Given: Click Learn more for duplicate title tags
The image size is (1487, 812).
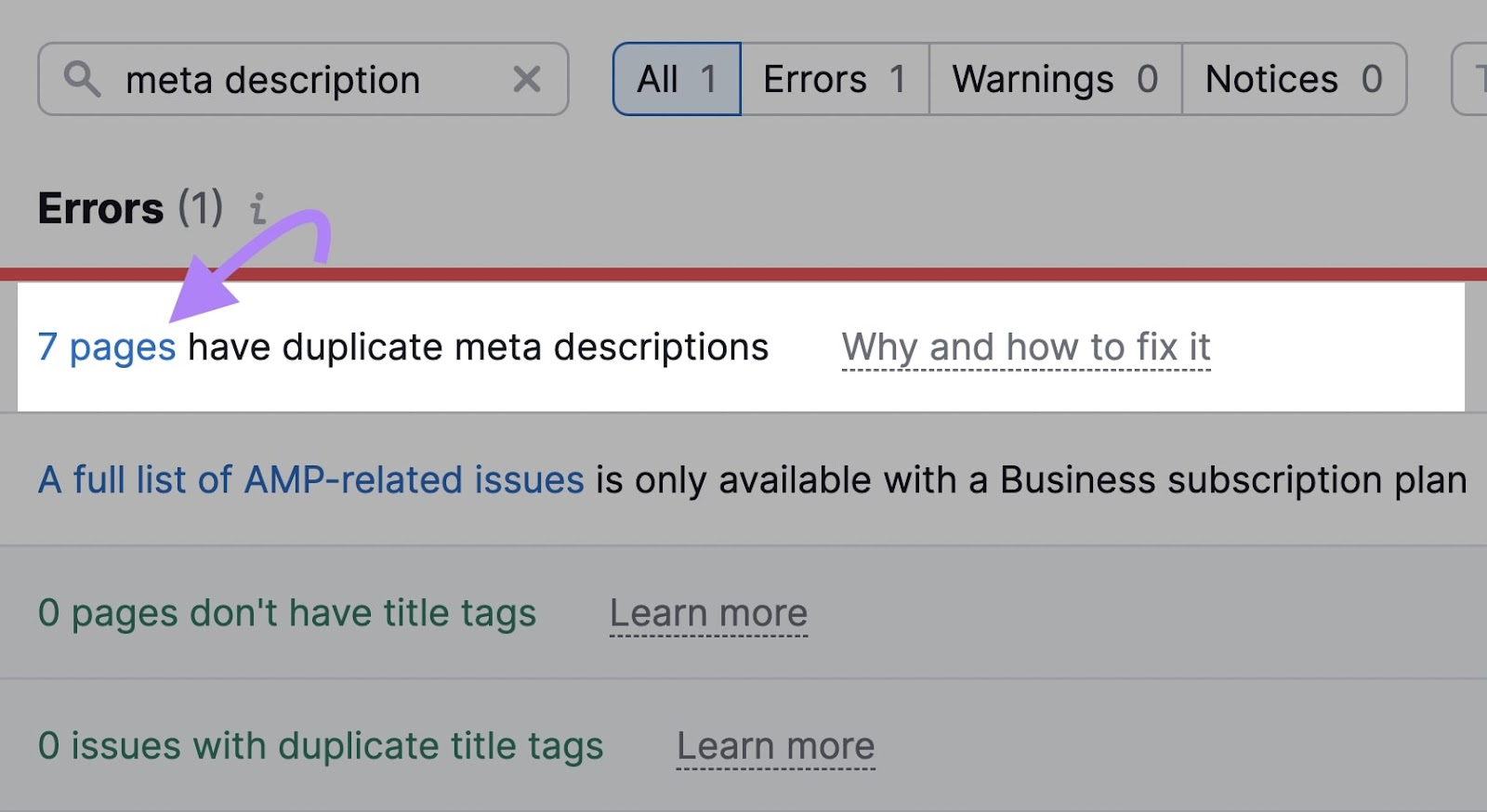Looking at the screenshot, I should coord(775,746).
